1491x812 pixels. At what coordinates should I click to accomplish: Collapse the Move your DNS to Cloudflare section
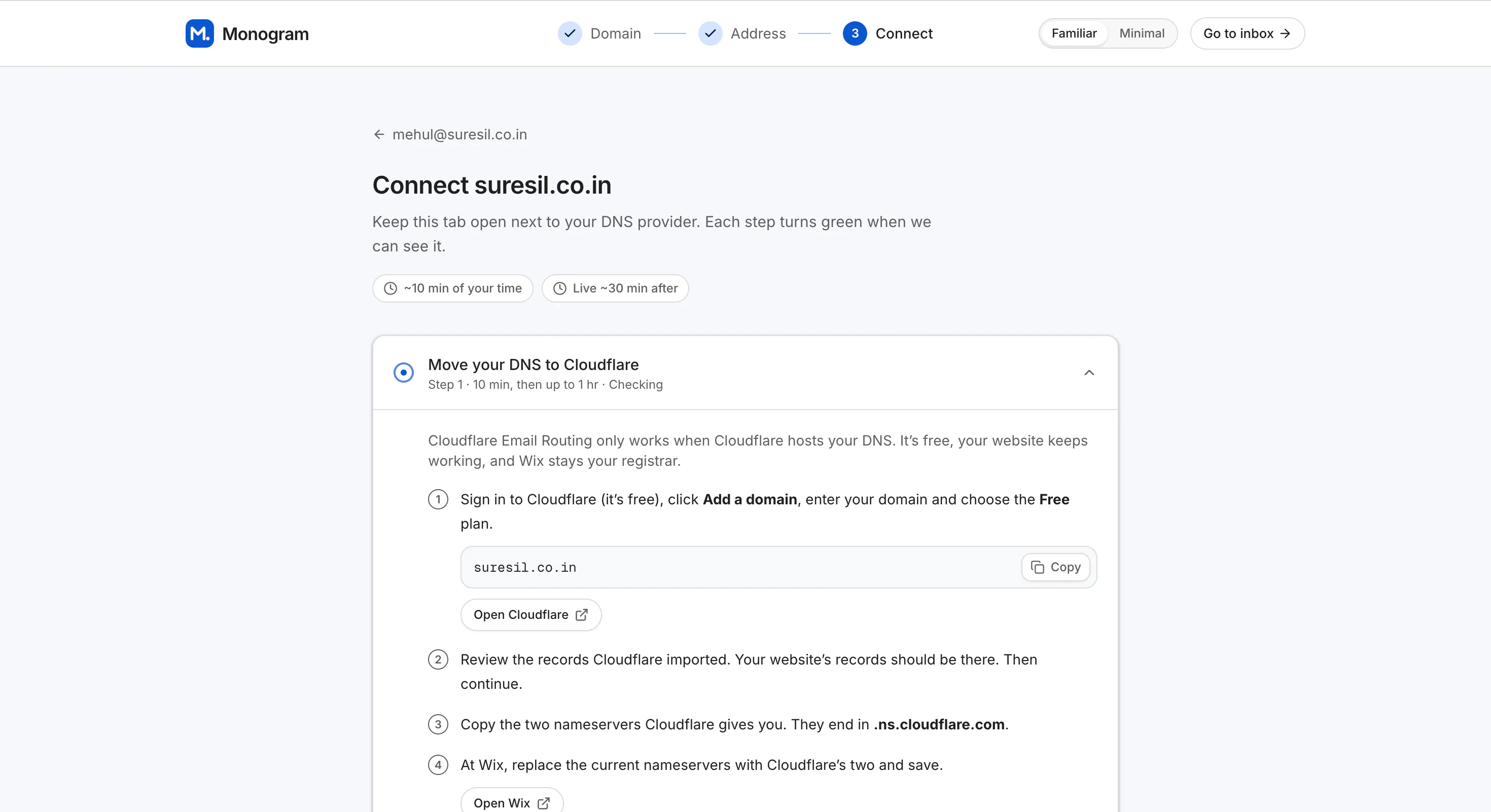point(1089,373)
